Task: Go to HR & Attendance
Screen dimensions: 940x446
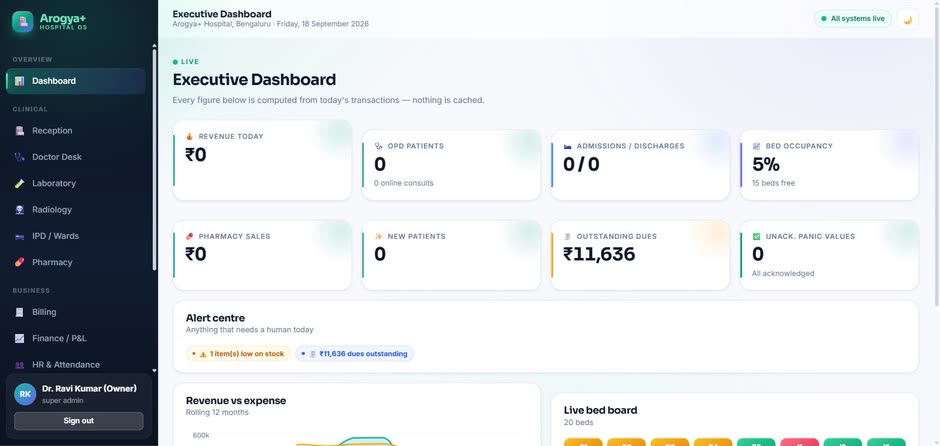Action: 76,364
